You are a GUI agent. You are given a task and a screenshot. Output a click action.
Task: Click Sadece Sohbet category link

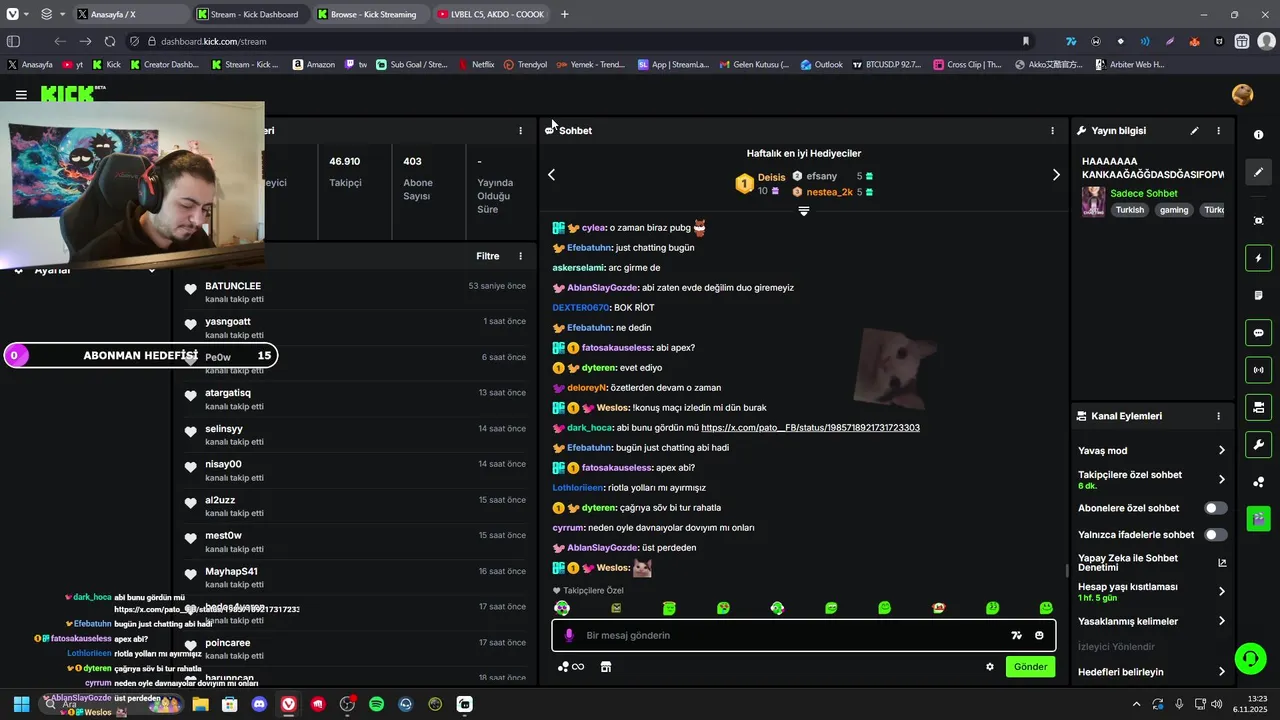click(x=1144, y=194)
